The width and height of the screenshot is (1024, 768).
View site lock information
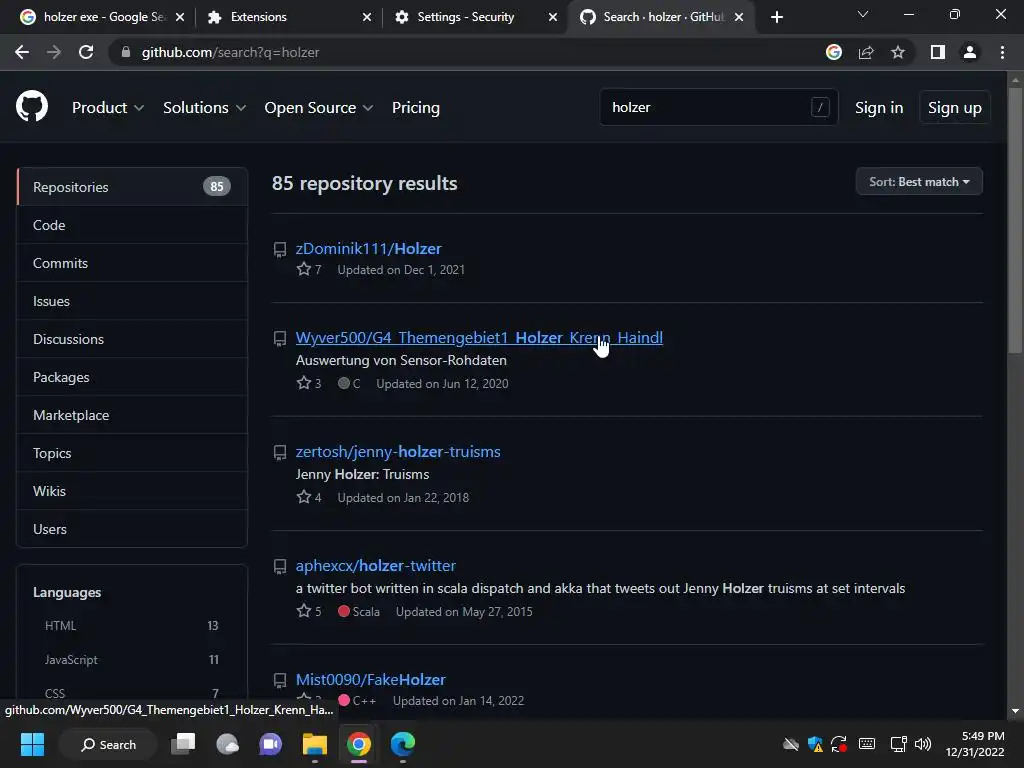pos(126,52)
